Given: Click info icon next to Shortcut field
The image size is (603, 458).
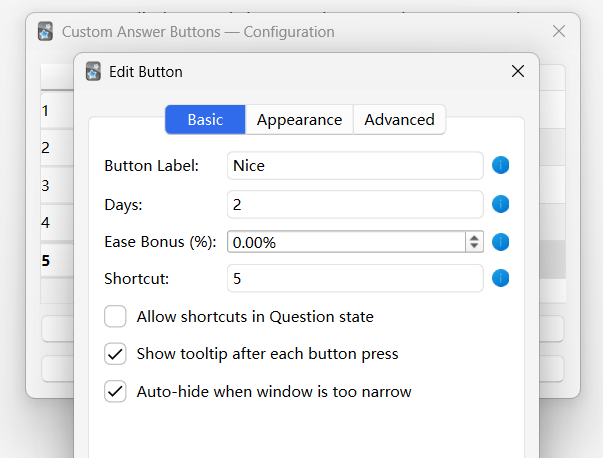Looking at the screenshot, I should coord(500,278).
